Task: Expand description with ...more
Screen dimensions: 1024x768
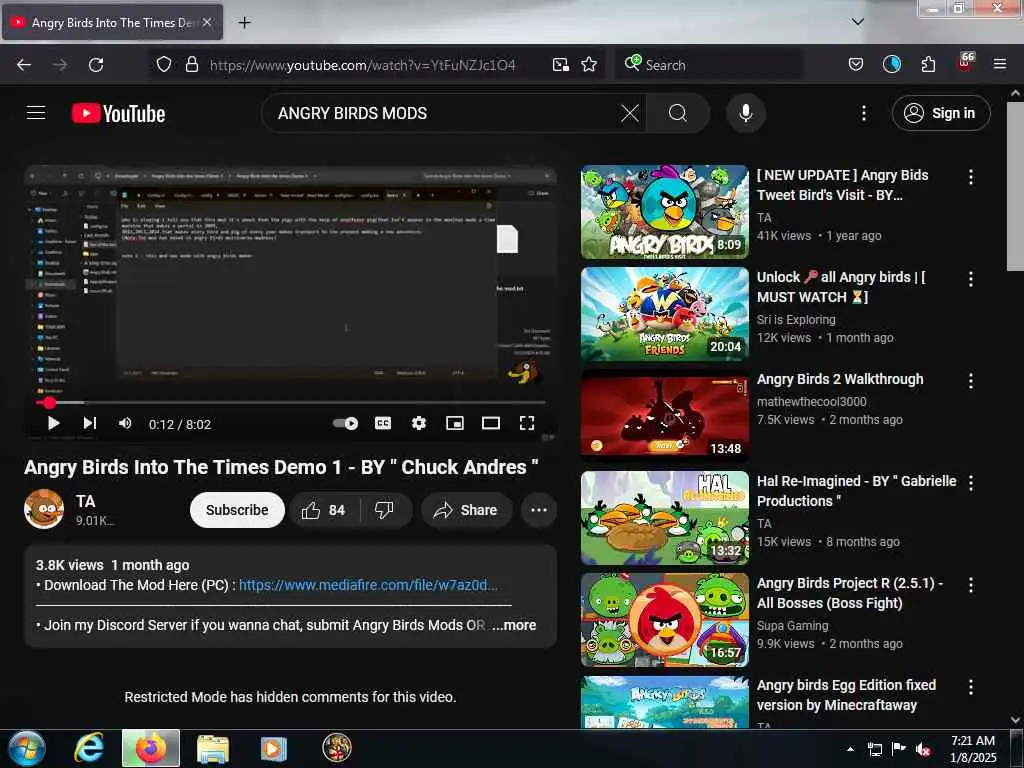Action: (x=514, y=625)
